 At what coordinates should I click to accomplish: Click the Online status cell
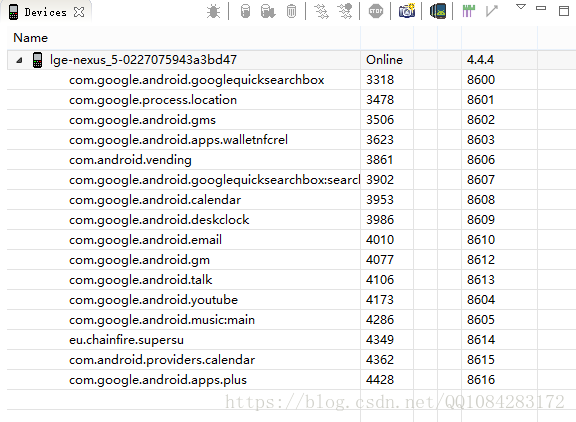click(x=384, y=60)
